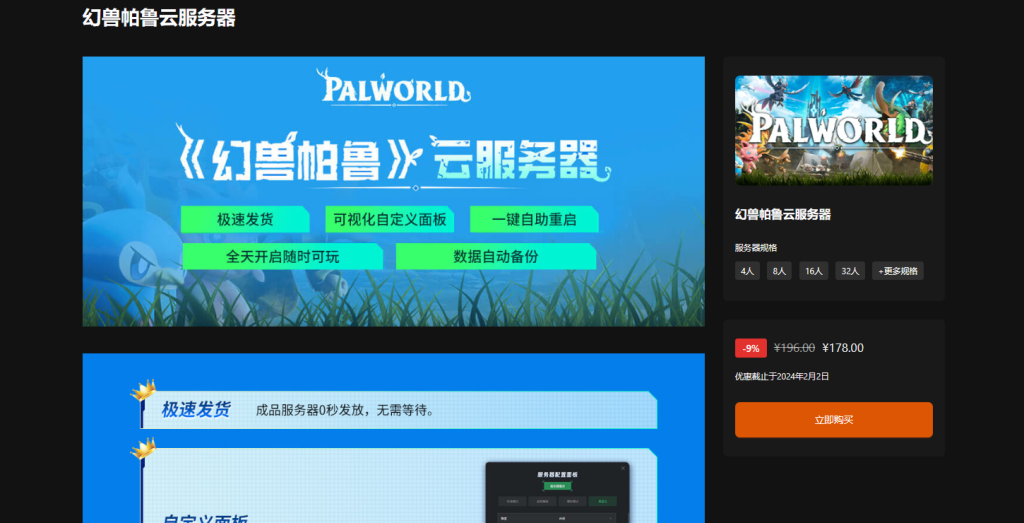Click the Palworld product thumbnail image
The height and width of the screenshot is (523, 1024).
pos(833,130)
